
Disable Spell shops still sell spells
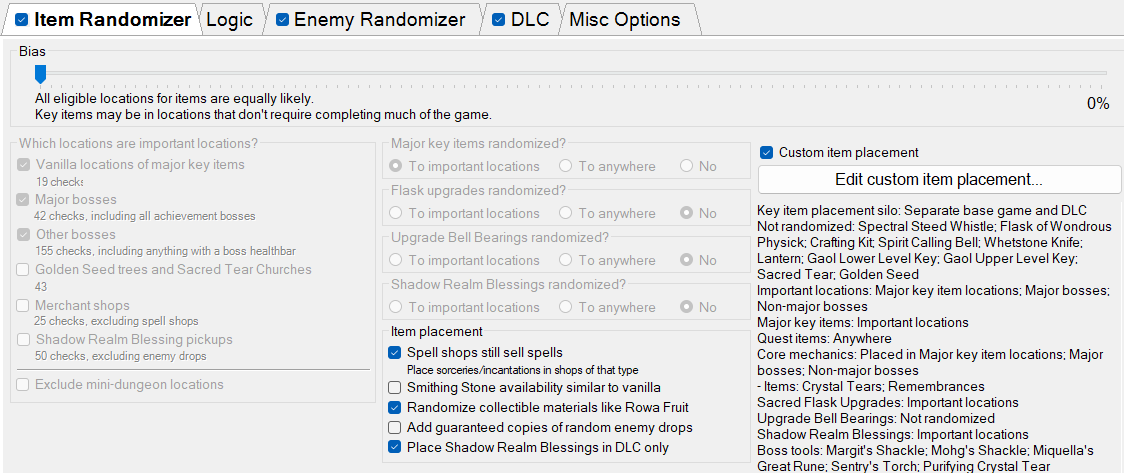point(395,353)
